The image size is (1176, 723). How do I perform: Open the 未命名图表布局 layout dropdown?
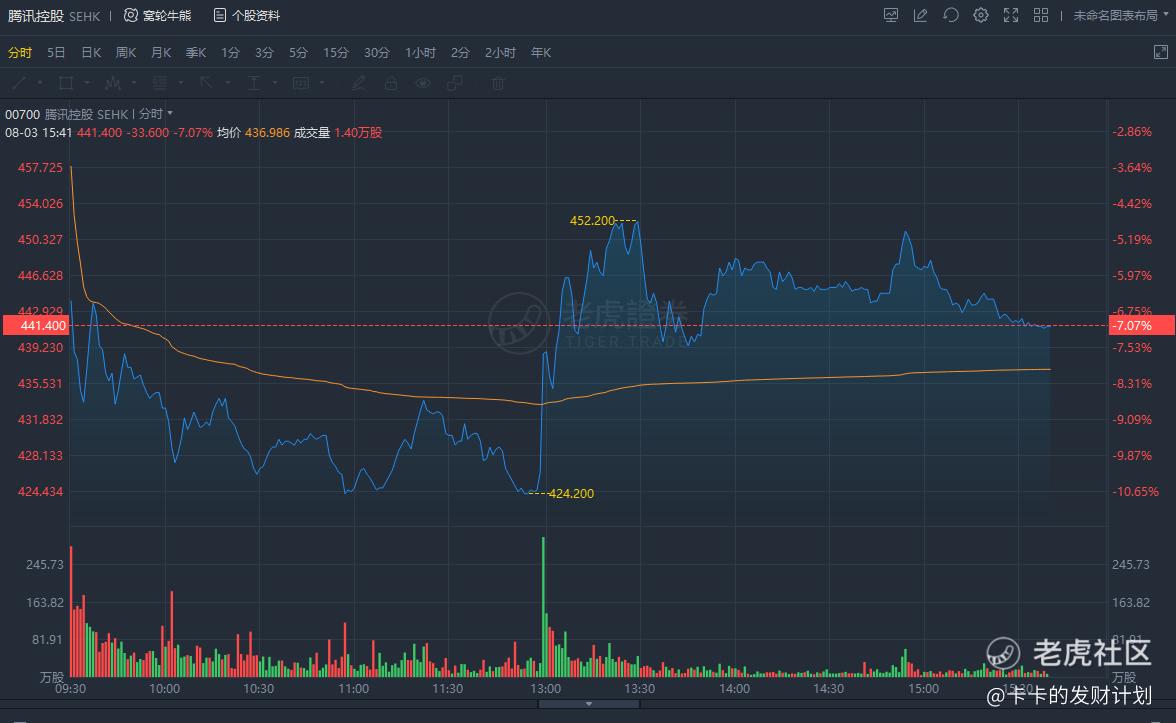tap(1115, 16)
